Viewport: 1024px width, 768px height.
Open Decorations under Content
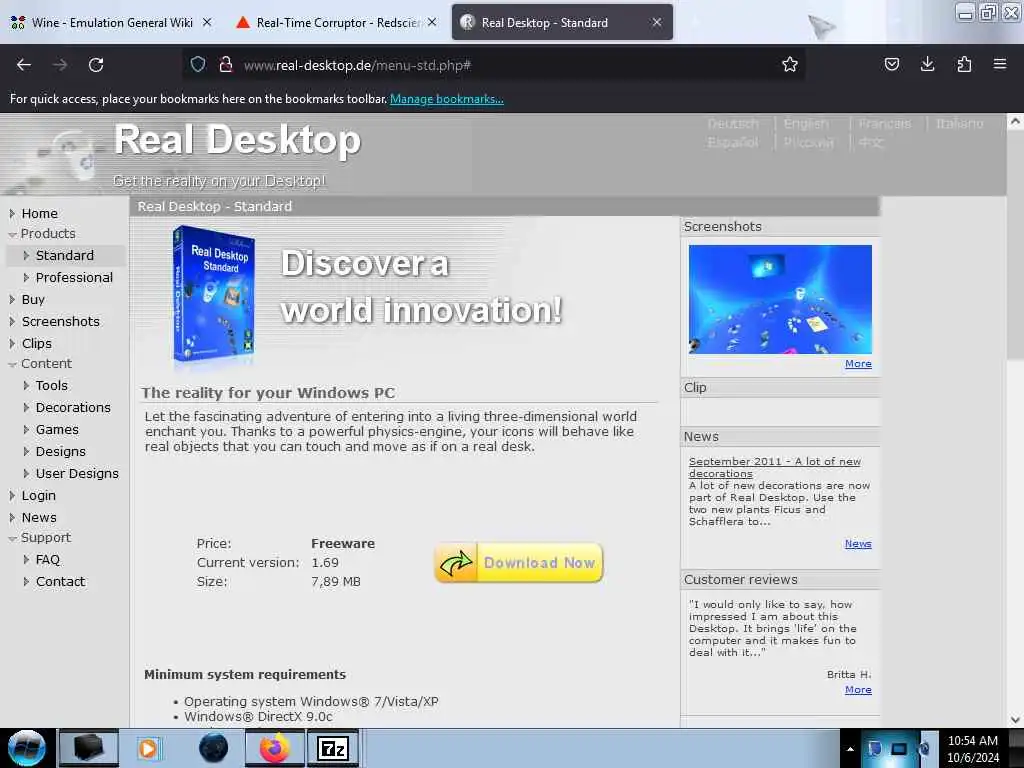pyautogui.click(x=73, y=408)
